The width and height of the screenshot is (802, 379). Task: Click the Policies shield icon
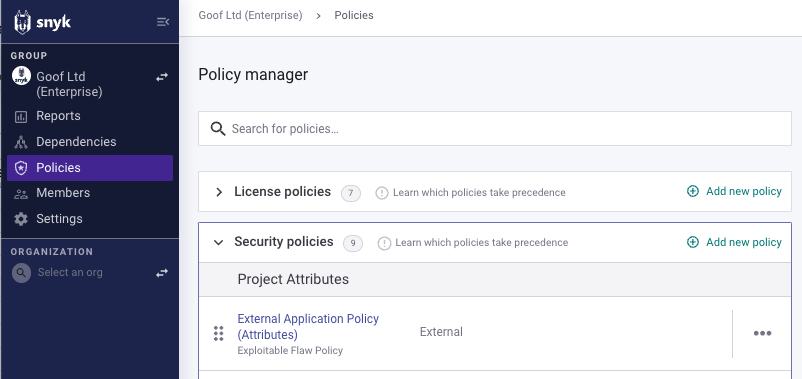(20, 168)
